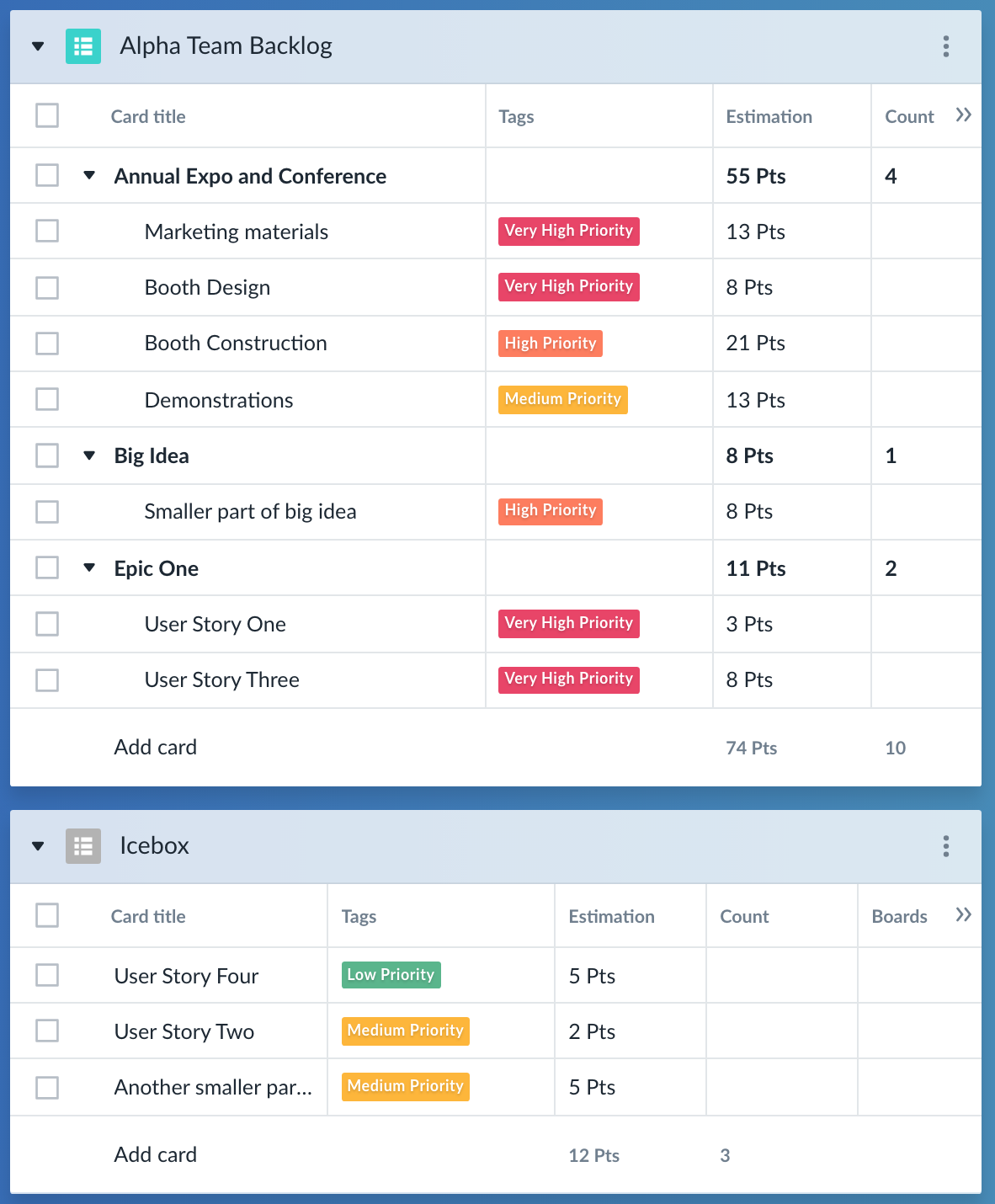Click the Boards column header in Icebox
This screenshot has width=995, height=1204.
point(899,916)
